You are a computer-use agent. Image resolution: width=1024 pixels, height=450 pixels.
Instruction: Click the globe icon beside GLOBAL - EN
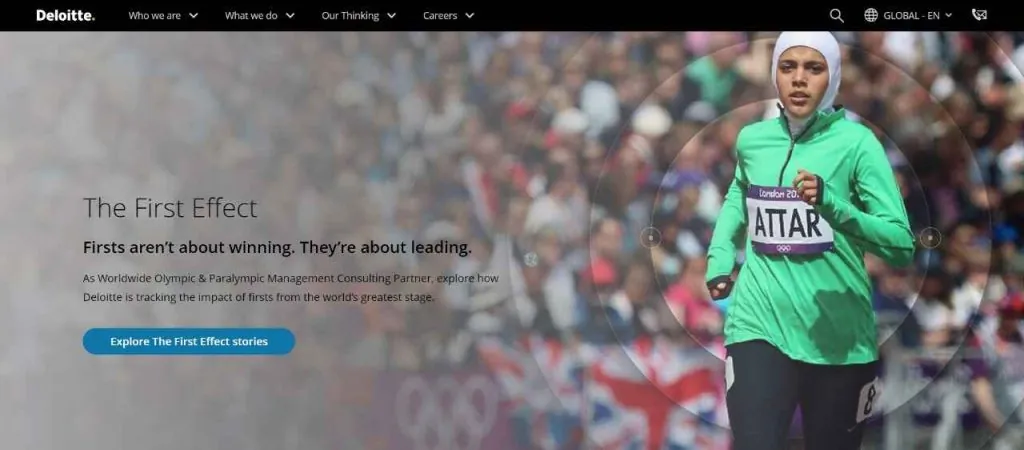coord(871,15)
